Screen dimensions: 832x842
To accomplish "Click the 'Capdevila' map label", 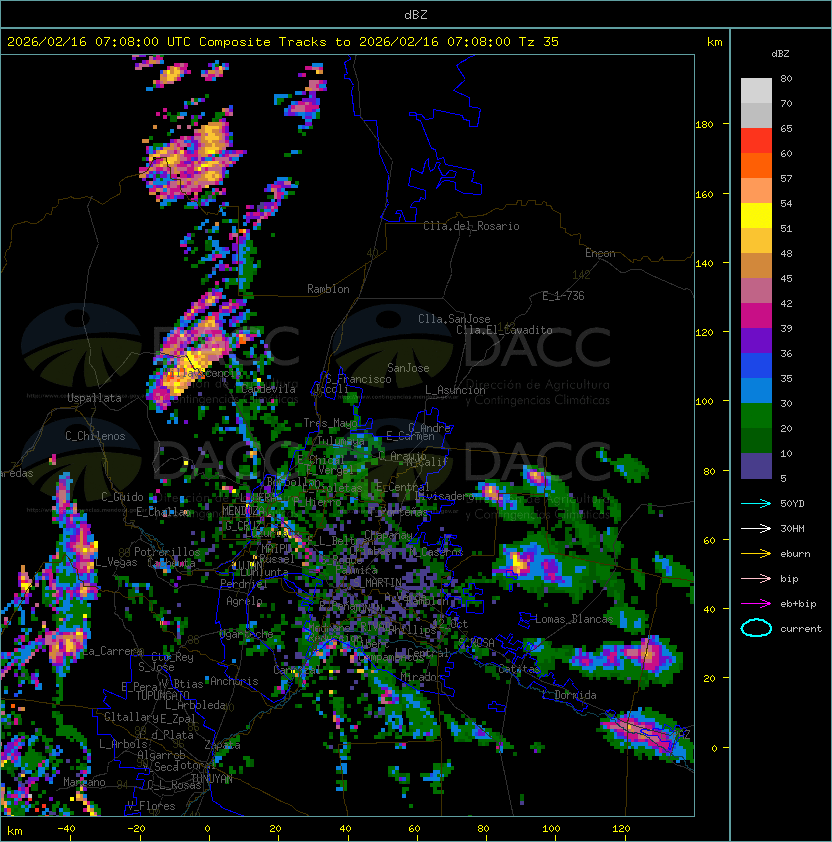I will pyautogui.click(x=268, y=389).
